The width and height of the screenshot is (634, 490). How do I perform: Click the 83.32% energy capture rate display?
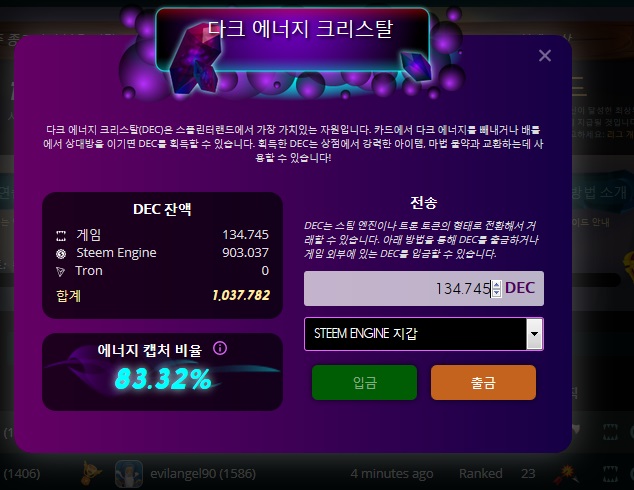pos(163,379)
